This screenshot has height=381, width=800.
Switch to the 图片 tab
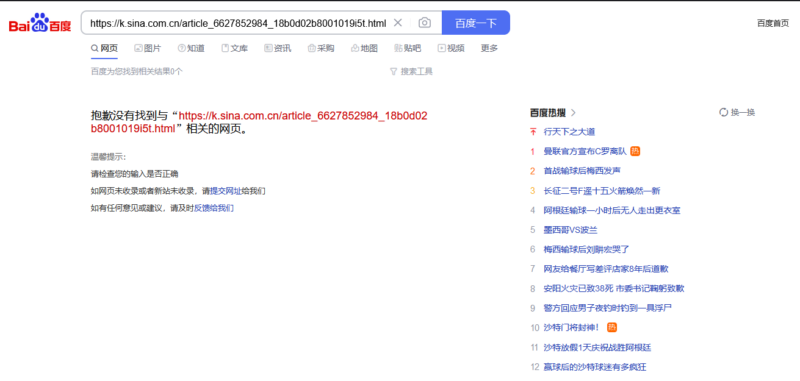147,48
